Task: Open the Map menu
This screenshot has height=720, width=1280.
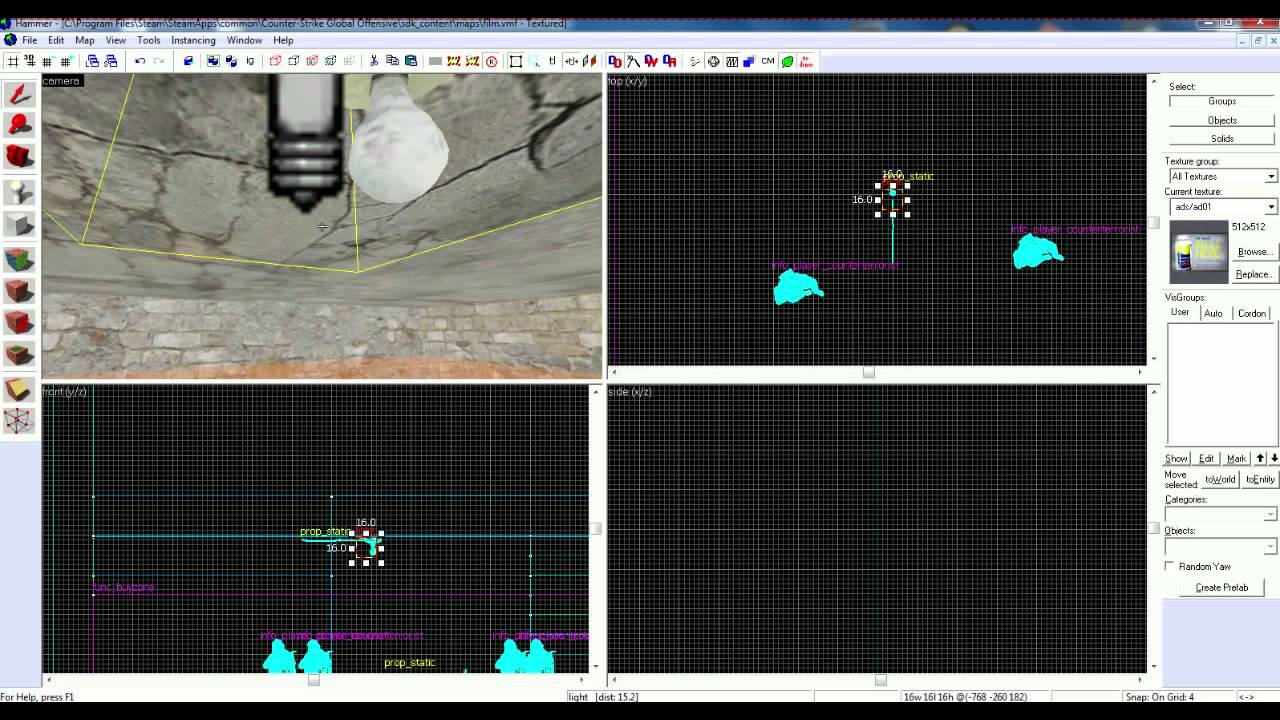Action: coord(85,40)
